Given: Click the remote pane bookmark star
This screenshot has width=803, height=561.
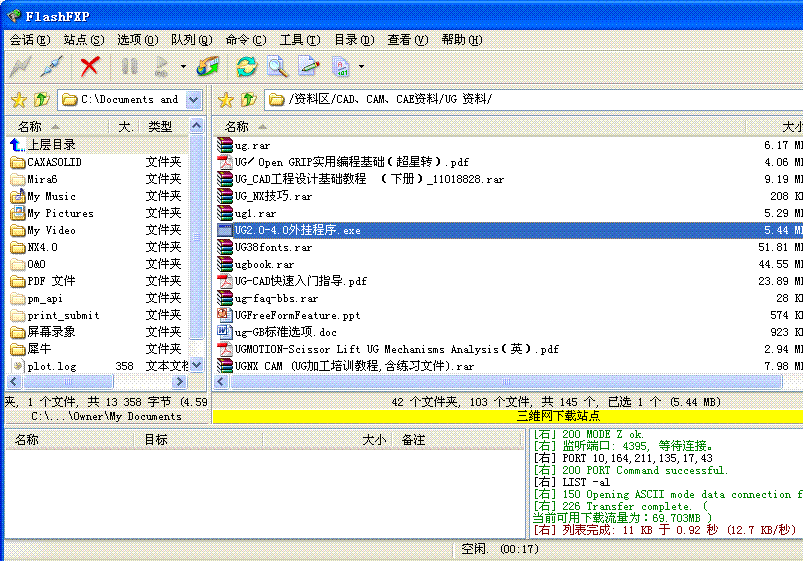Looking at the screenshot, I should [x=226, y=99].
